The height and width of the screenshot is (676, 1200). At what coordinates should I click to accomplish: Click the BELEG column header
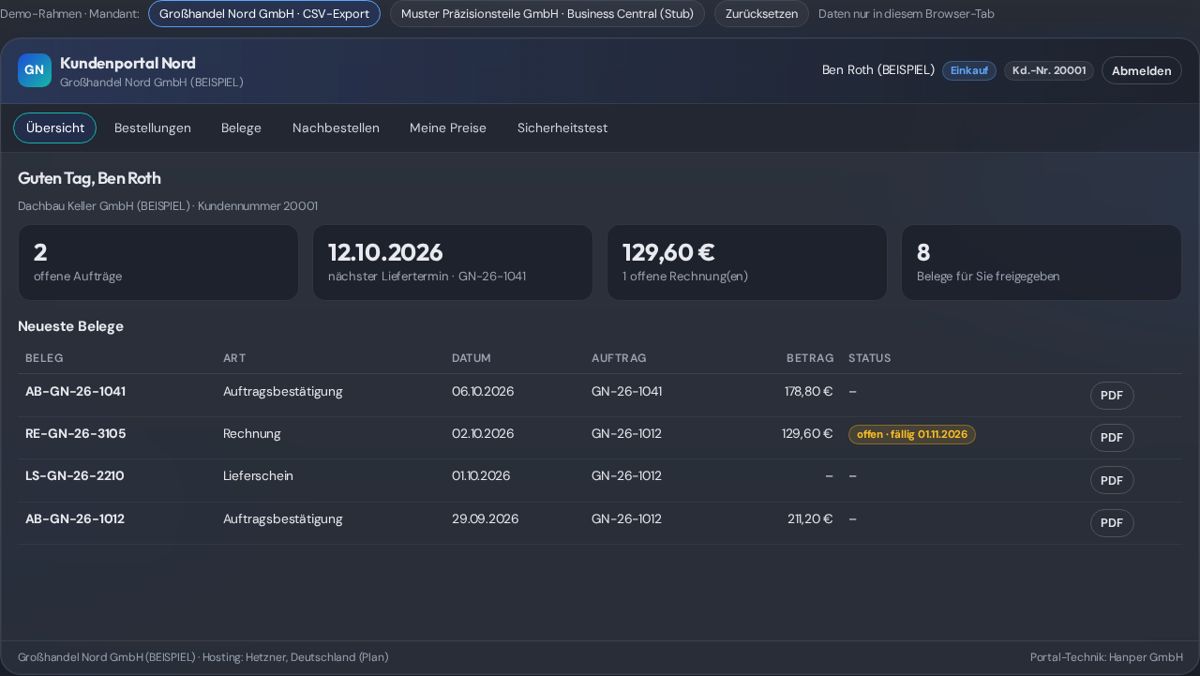(44, 358)
